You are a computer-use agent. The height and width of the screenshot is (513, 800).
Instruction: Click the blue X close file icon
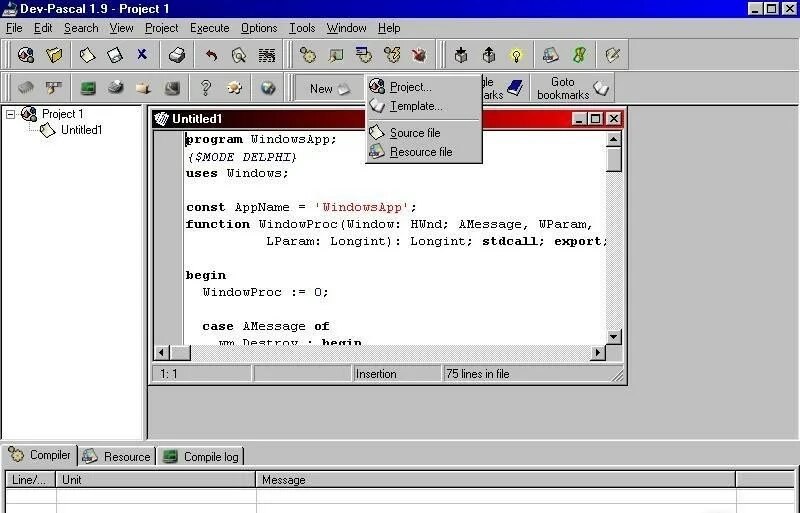(142, 54)
